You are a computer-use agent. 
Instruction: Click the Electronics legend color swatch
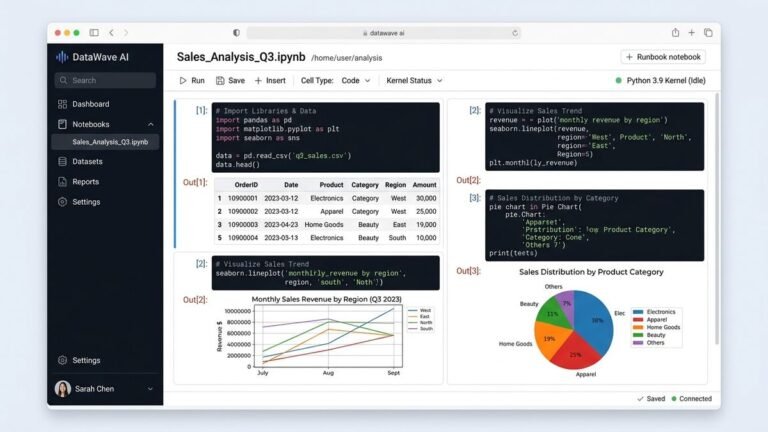(638, 312)
